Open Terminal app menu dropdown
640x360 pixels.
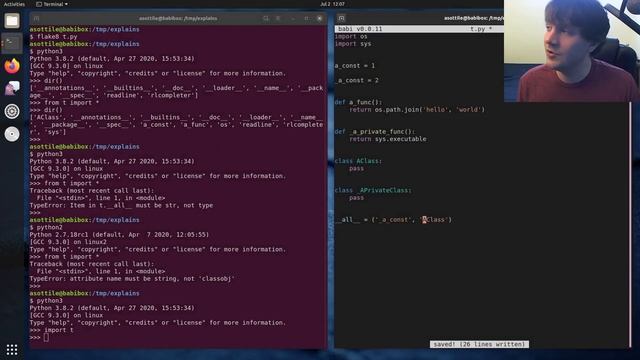click(x=52, y=4)
